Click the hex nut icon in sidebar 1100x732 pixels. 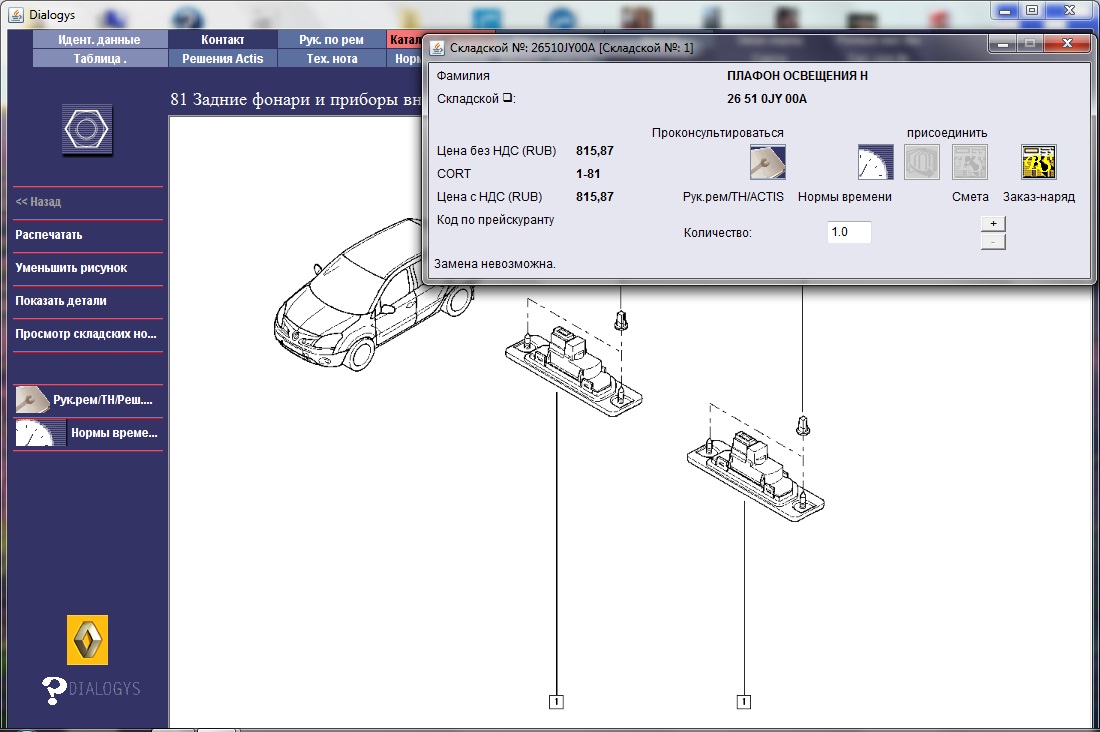(x=86, y=130)
